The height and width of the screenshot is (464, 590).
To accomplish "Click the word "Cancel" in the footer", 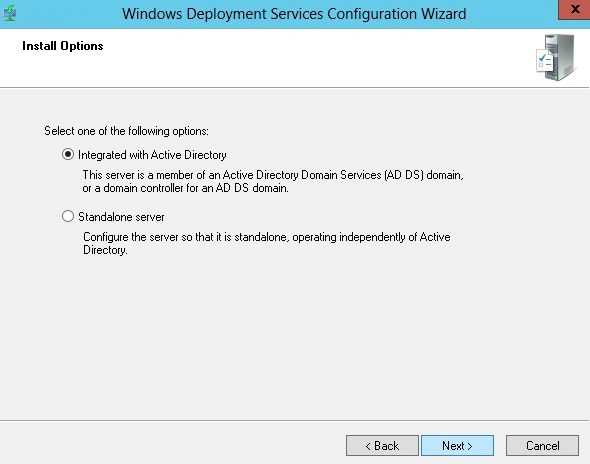I will [543, 446].
